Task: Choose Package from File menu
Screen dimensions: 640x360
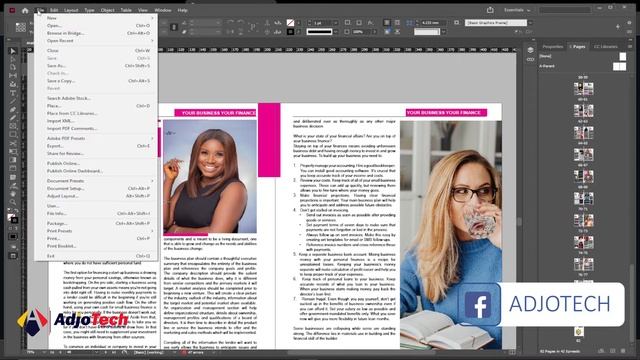Action: 96,223
